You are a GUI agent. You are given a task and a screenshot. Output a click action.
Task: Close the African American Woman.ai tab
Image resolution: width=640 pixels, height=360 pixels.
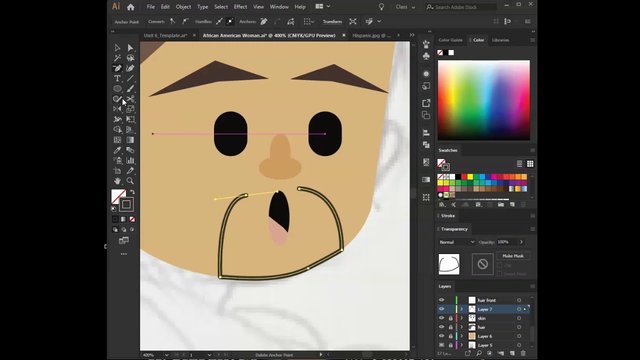point(344,36)
